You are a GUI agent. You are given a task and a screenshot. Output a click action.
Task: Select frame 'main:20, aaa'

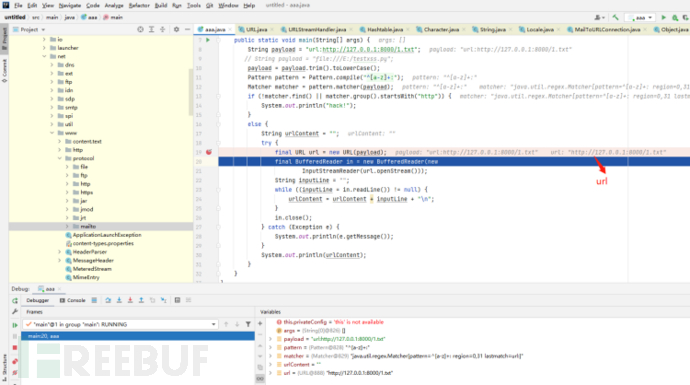(x=138, y=336)
